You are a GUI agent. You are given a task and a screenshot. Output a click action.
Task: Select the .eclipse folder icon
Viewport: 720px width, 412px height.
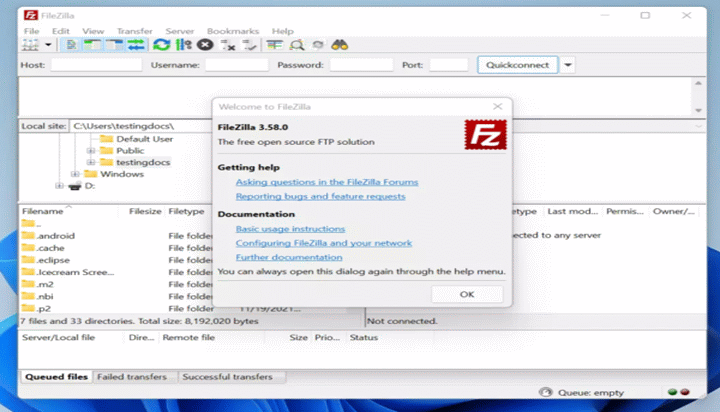(28, 260)
